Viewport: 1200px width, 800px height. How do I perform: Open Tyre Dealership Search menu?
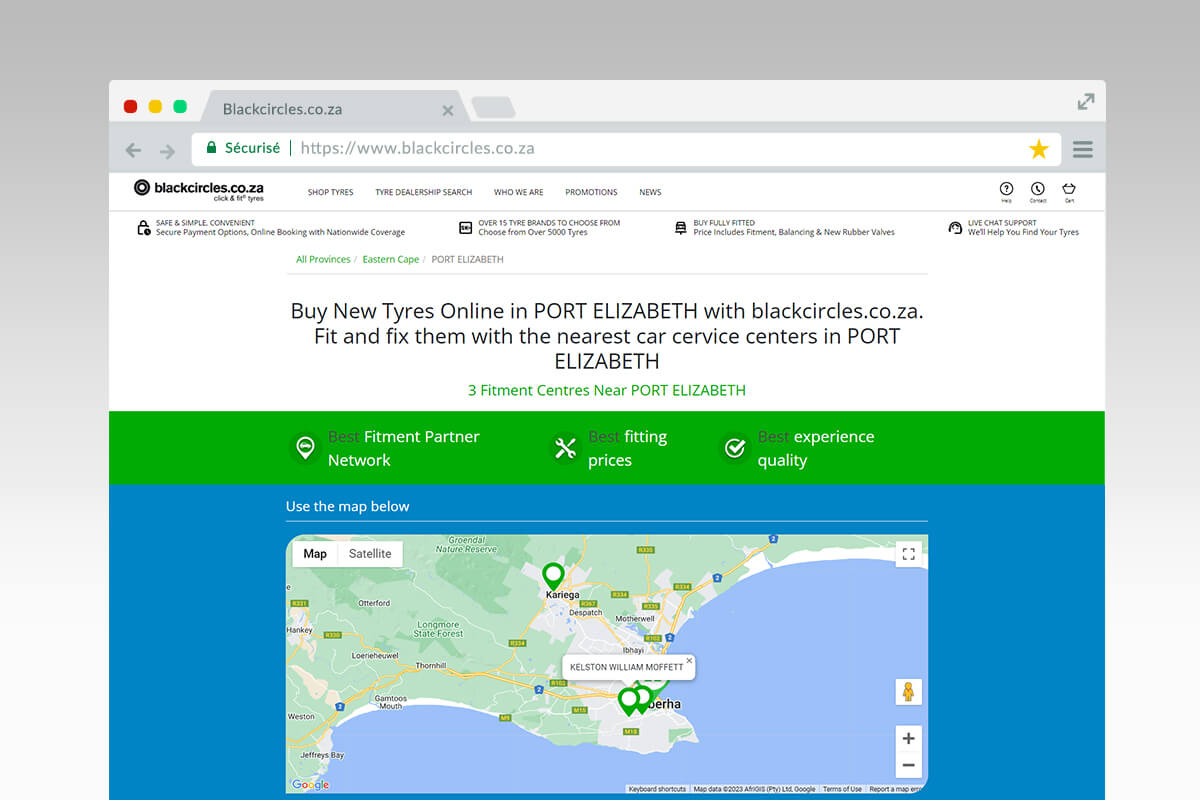[x=423, y=192]
